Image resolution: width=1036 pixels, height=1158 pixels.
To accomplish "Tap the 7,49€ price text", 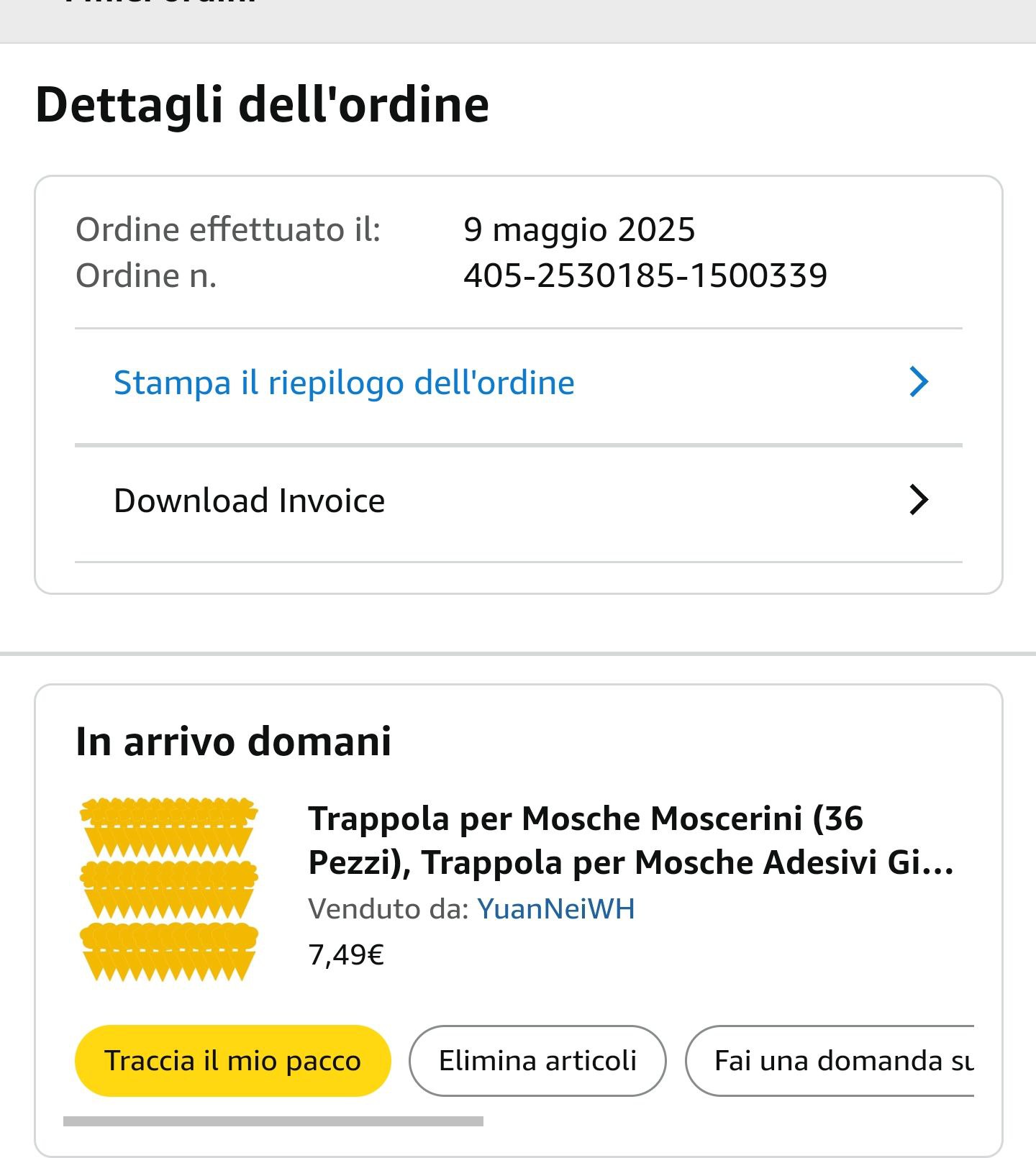I will coord(346,955).
